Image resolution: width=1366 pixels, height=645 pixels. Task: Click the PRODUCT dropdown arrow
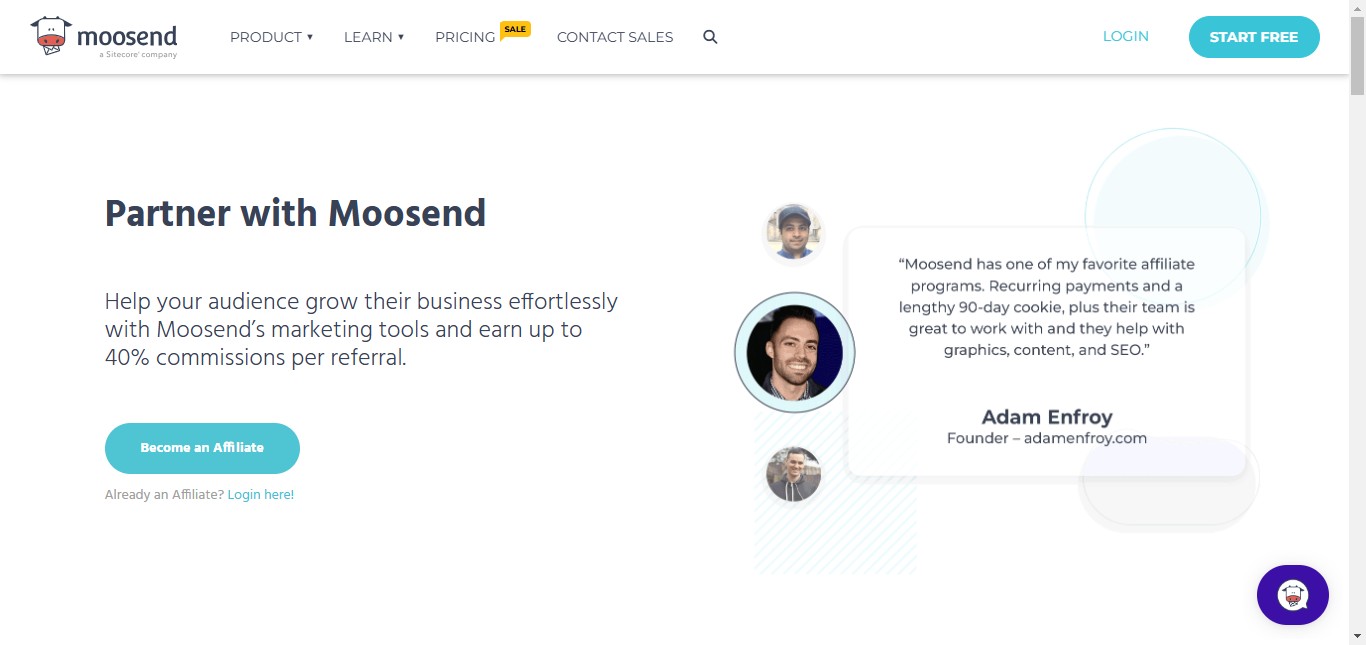point(310,37)
